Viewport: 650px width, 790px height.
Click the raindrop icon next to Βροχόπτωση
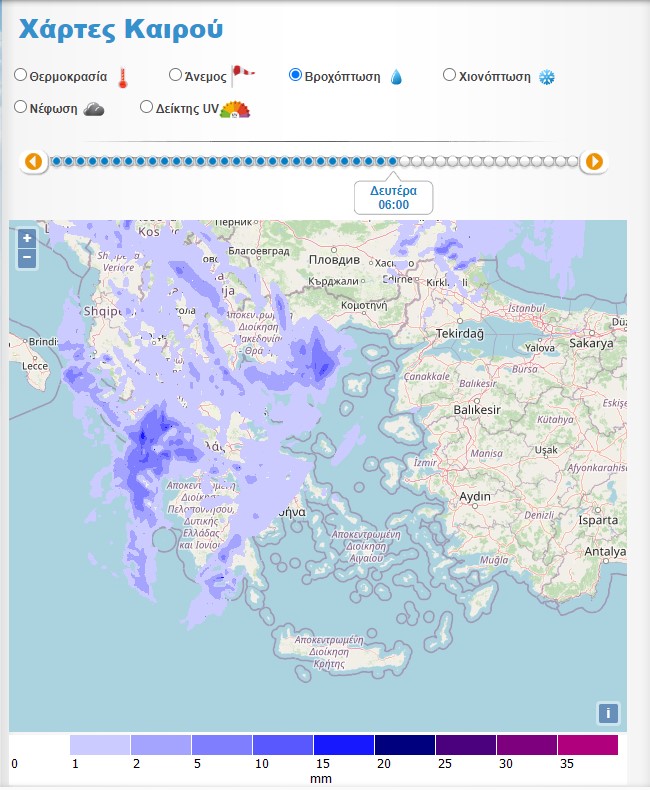396,77
